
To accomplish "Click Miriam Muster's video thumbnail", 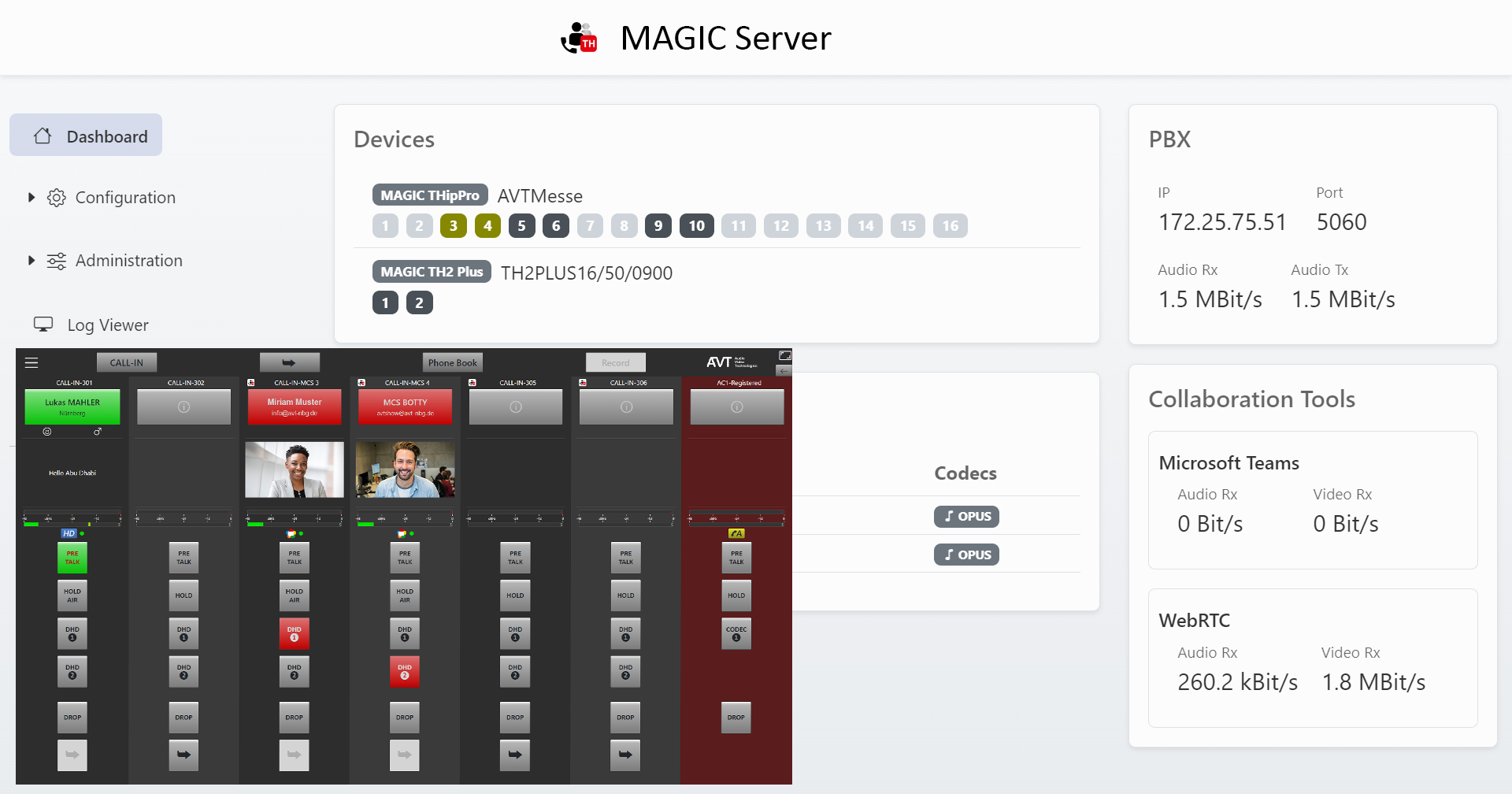I will click(295, 469).
